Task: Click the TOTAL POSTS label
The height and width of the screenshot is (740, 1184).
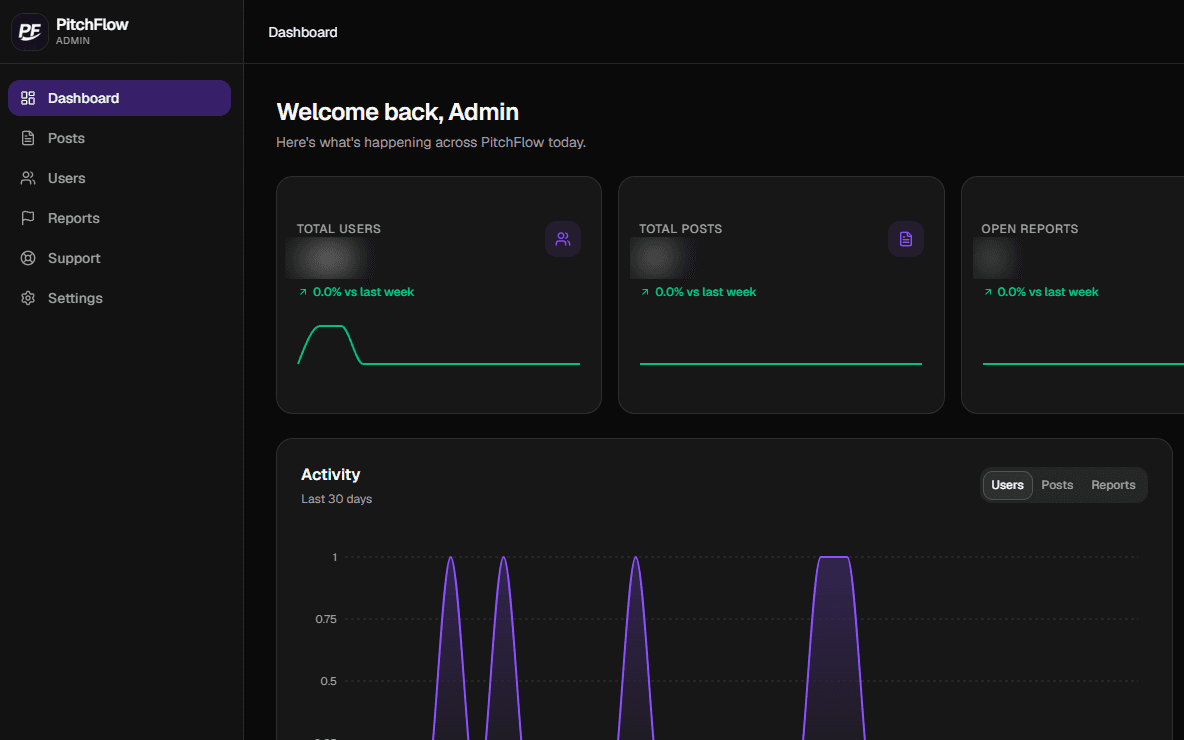Action: coord(680,229)
